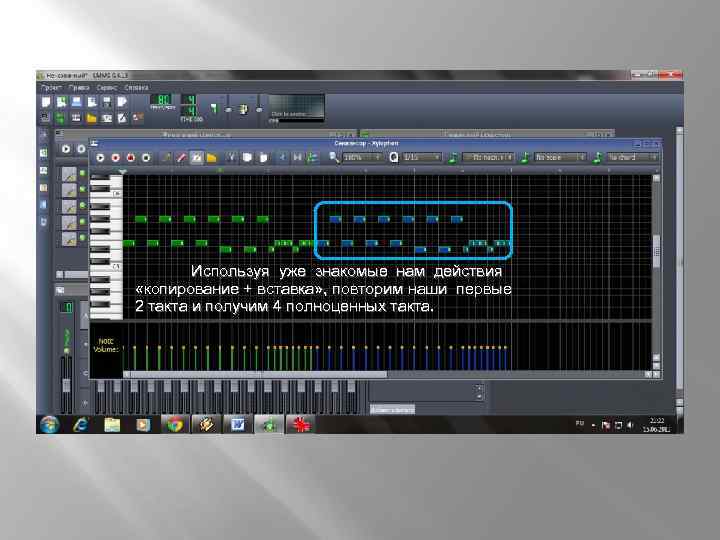Stop playback in the piano roll toolbar
The image size is (720, 540).
[x=146, y=158]
